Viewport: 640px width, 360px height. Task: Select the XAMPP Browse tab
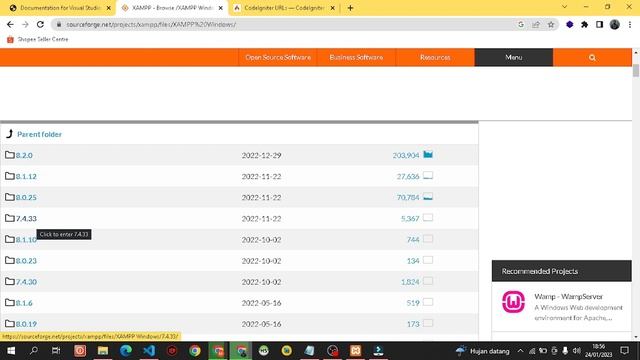172,8
